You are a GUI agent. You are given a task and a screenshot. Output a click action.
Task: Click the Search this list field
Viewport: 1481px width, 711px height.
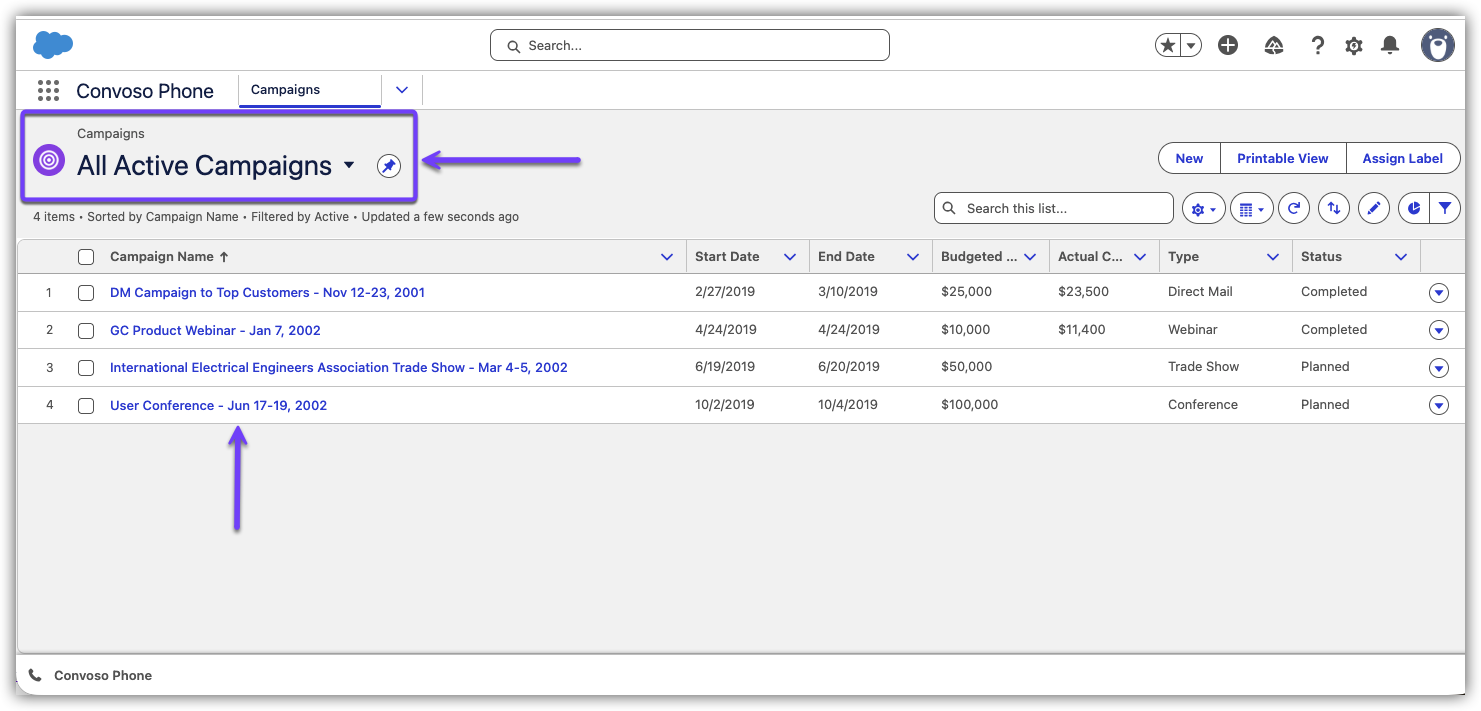coord(1060,208)
